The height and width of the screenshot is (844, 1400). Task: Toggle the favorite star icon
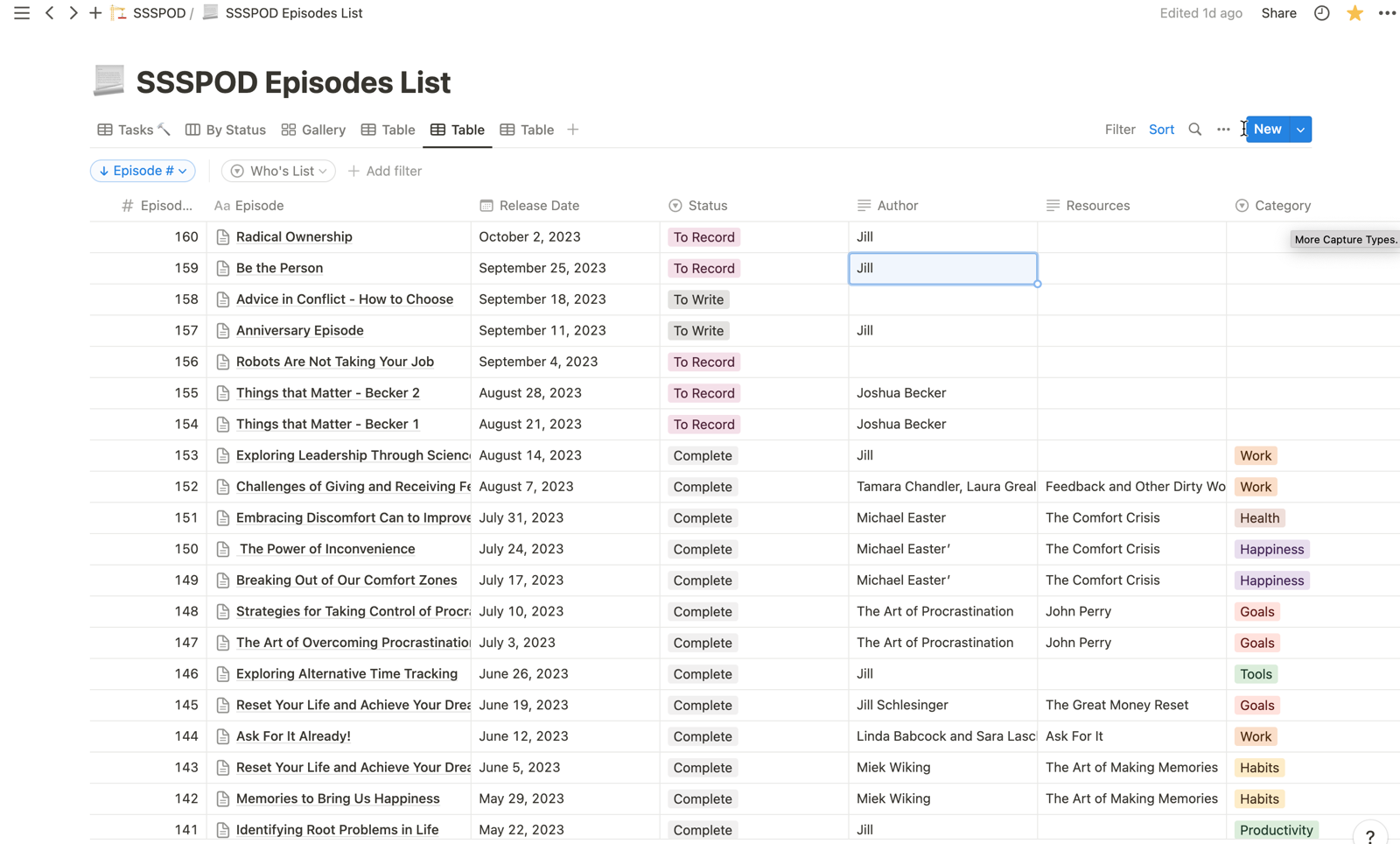[x=1354, y=13]
